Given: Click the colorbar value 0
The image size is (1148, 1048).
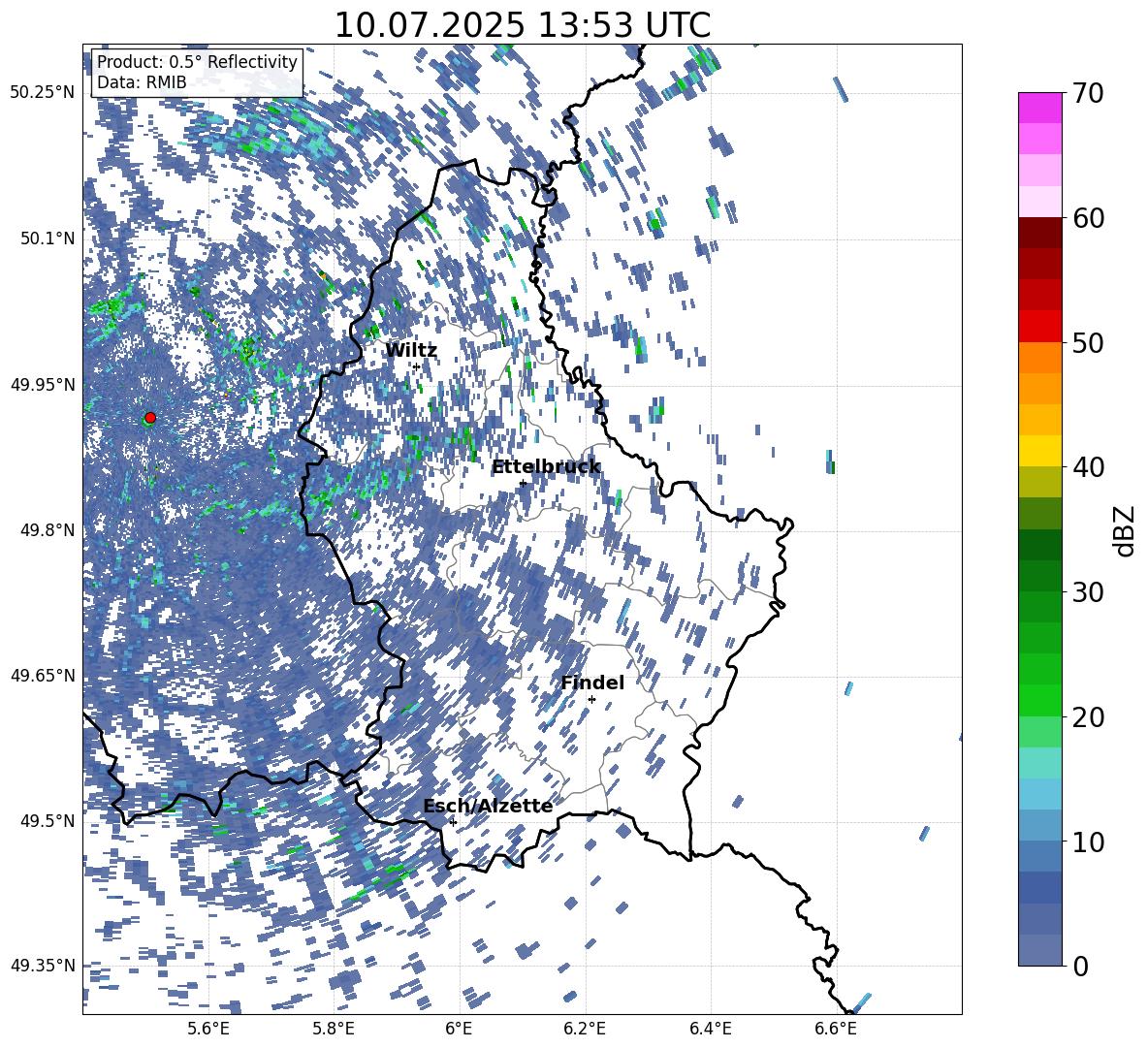Looking at the screenshot, I should click(x=1081, y=966).
